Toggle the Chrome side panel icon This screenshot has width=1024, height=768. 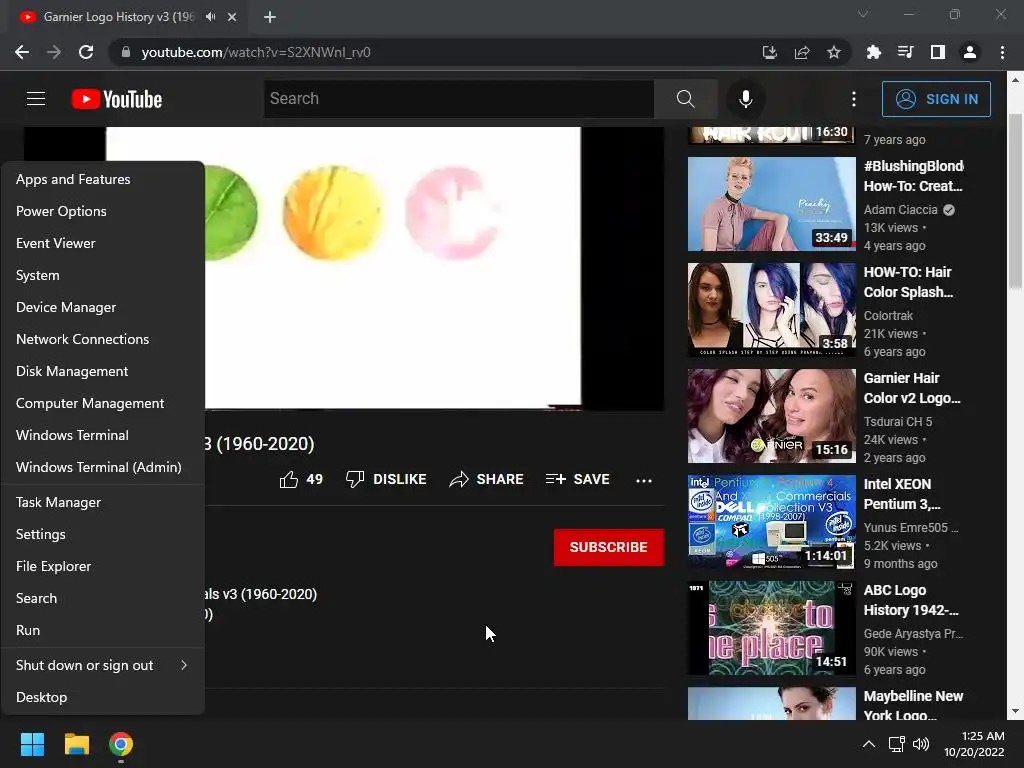click(x=937, y=52)
